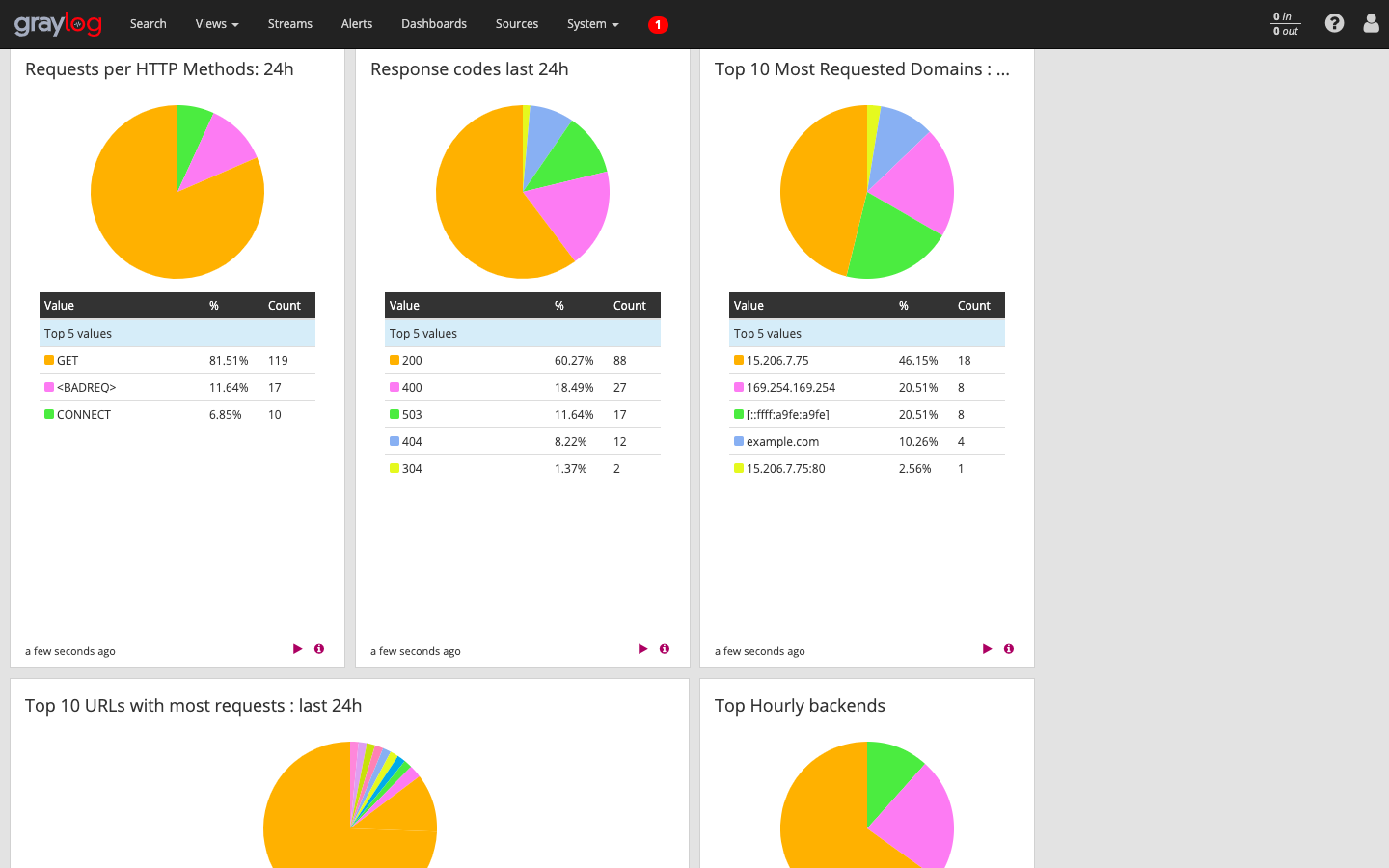Click the Response codes last 24h title
Viewport: 1389px width, 868px height.
click(470, 69)
